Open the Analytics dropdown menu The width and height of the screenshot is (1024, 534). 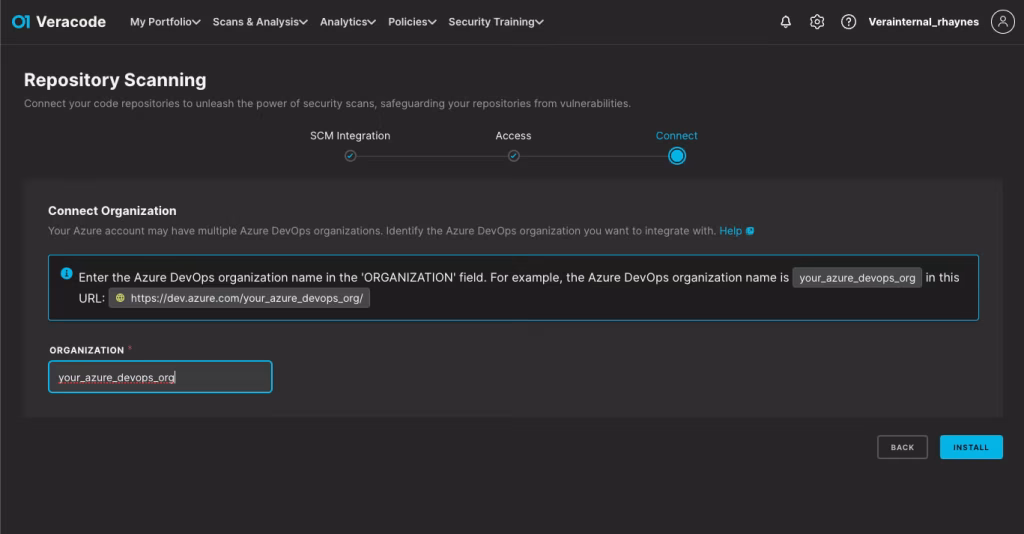347,22
